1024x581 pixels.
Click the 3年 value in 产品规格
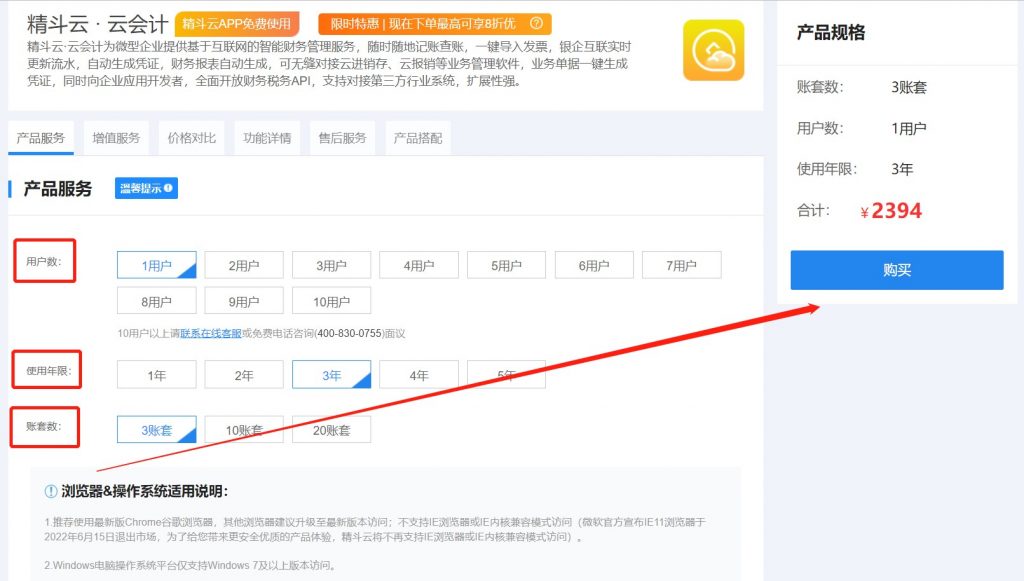[902, 169]
